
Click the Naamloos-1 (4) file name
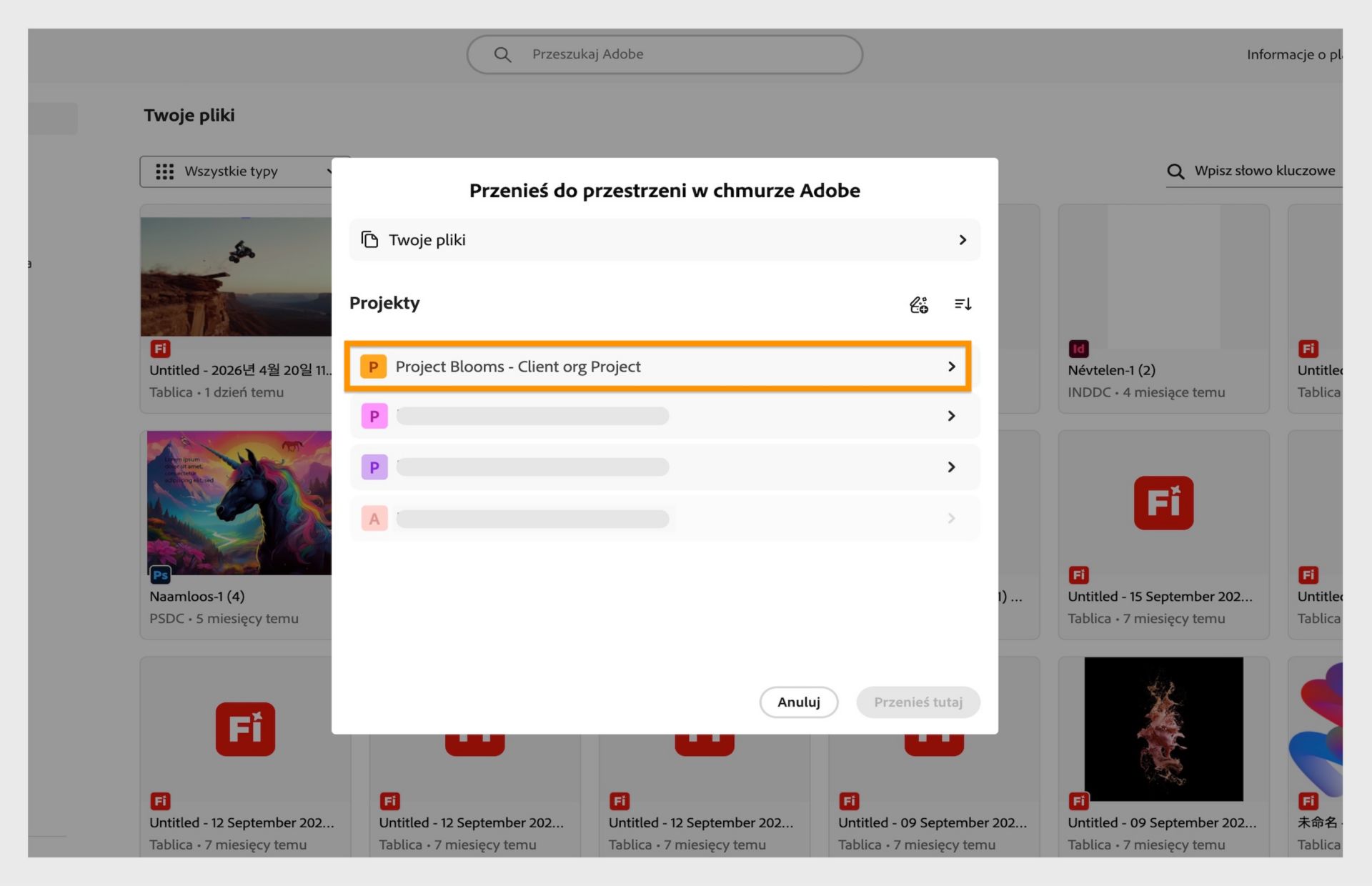(x=197, y=596)
